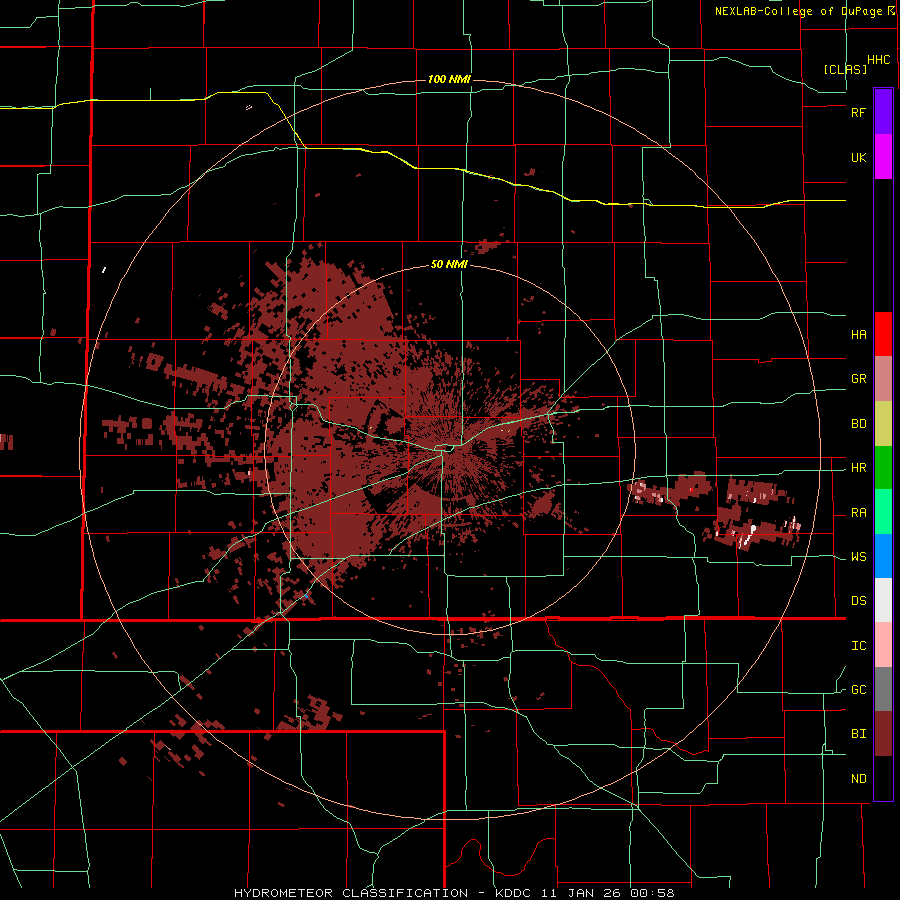Image resolution: width=900 pixels, height=900 pixels.
Task: Click the IC legend label
Action: [x=858, y=646]
